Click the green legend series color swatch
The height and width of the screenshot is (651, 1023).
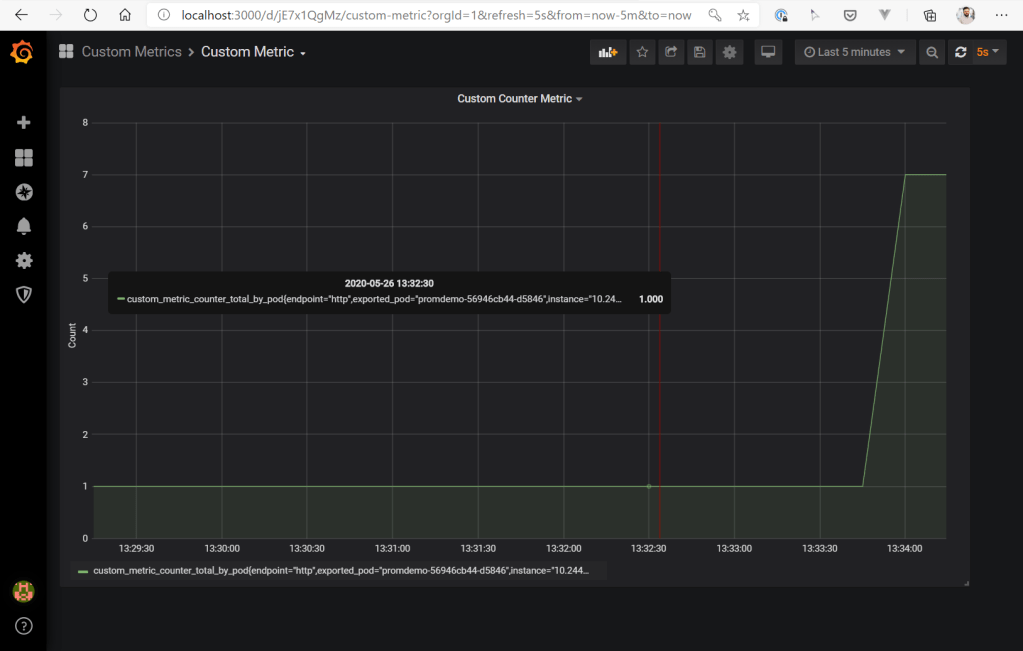coord(83,571)
